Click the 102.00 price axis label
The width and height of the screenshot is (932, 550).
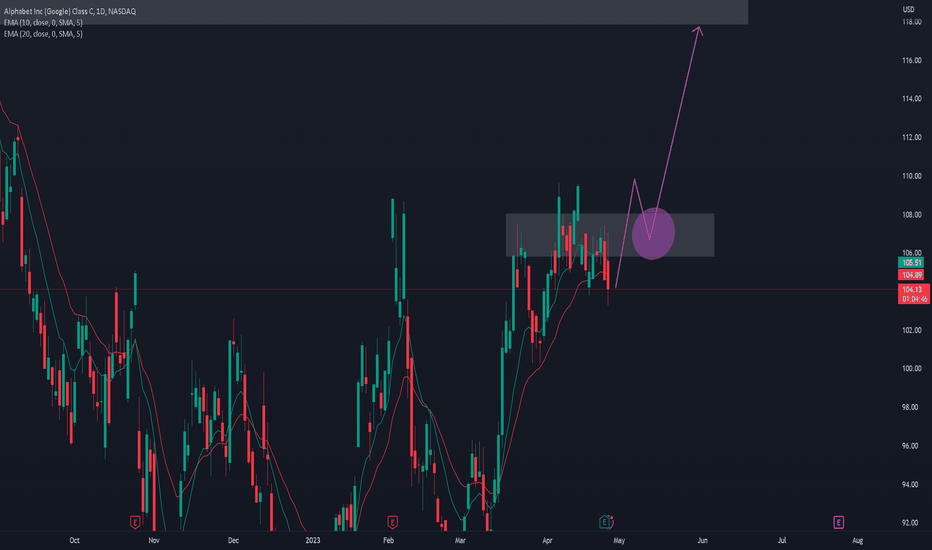pyautogui.click(x=912, y=330)
